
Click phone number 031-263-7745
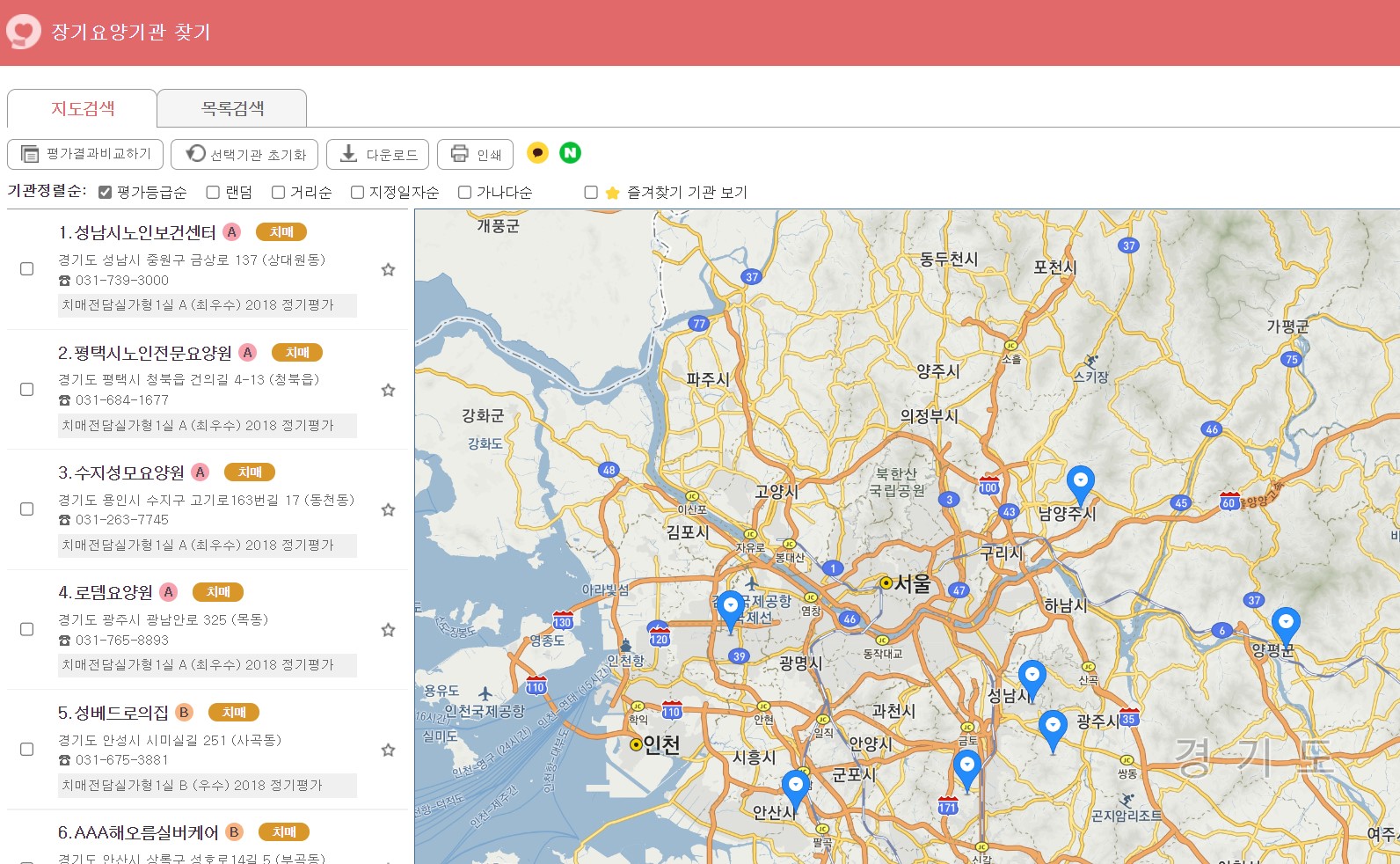(122, 520)
